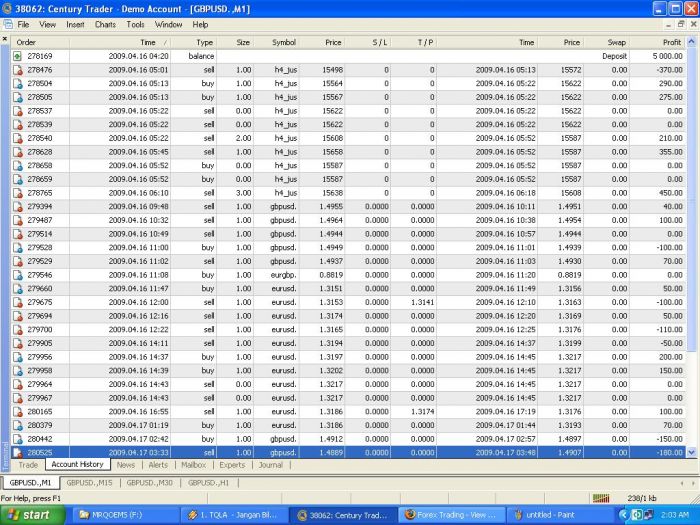Switch to the GBPUSD.,M30 chart tab
The width and height of the screenshot is (700, 525).
147,482
